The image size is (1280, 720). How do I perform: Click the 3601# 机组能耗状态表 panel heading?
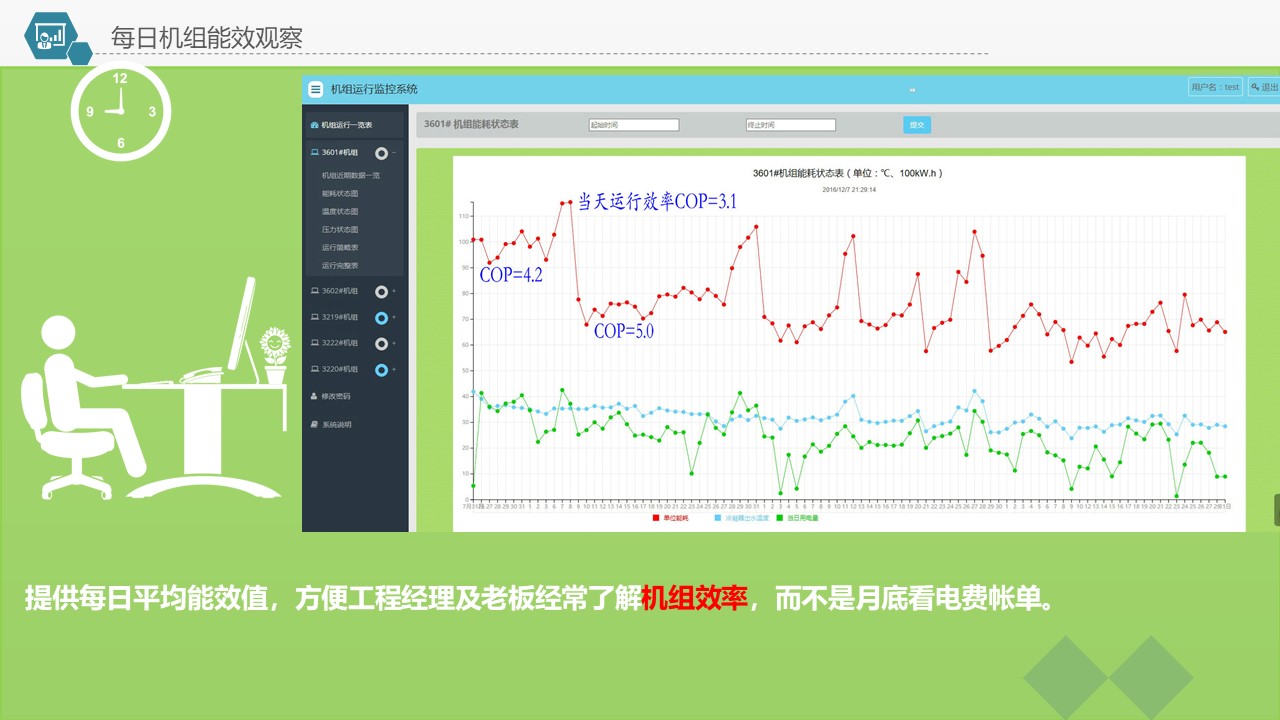471,124
